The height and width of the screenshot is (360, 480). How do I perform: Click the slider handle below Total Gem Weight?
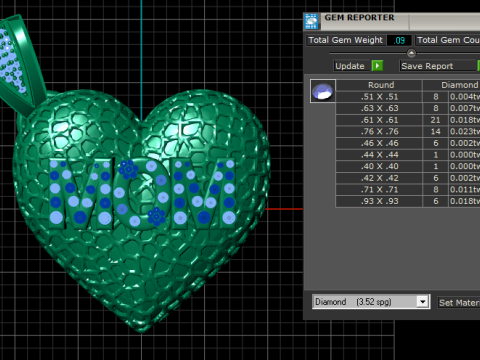click(411, 53)
